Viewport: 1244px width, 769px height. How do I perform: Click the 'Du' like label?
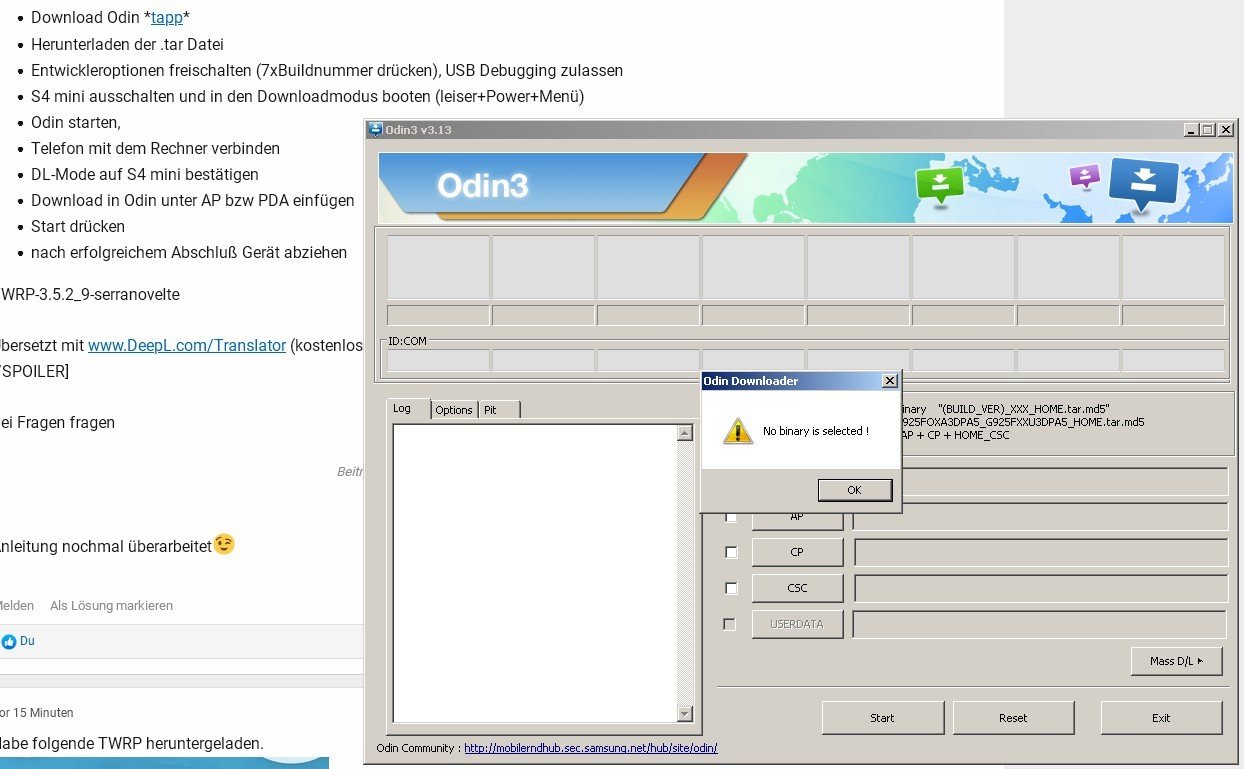[27, 641]
